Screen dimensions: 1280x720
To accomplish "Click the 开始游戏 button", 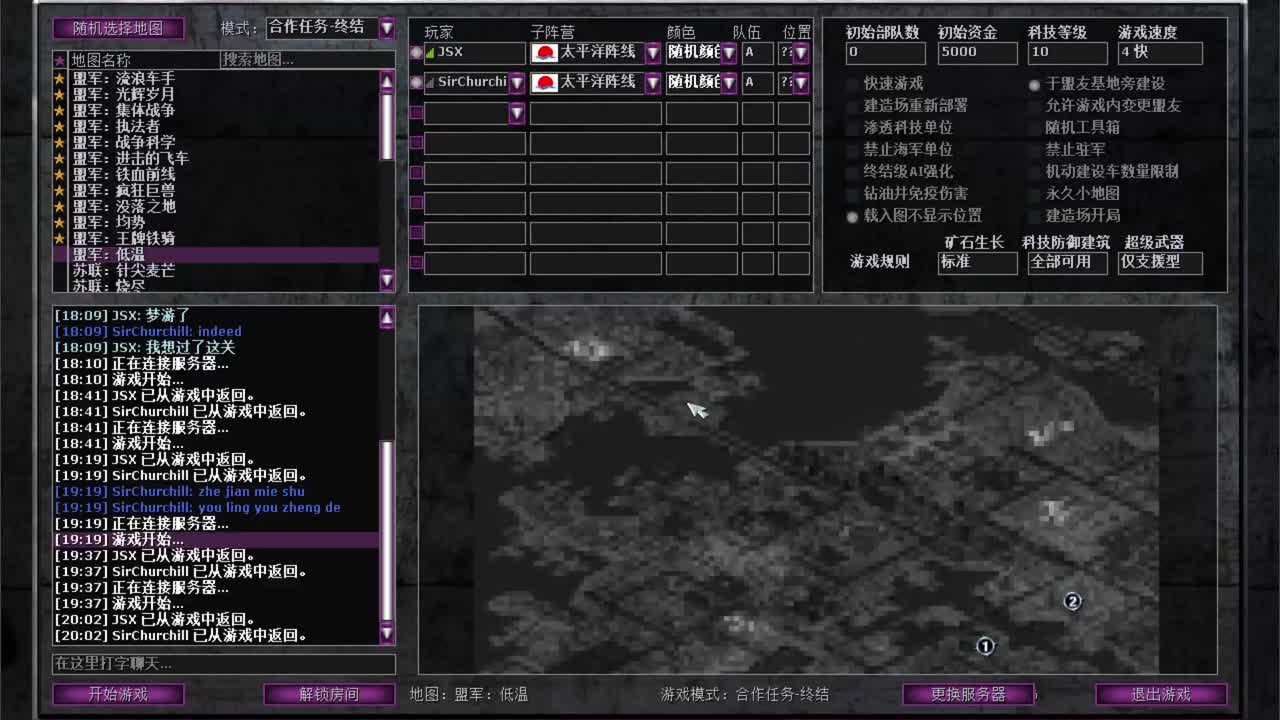I will pos(118,694).
